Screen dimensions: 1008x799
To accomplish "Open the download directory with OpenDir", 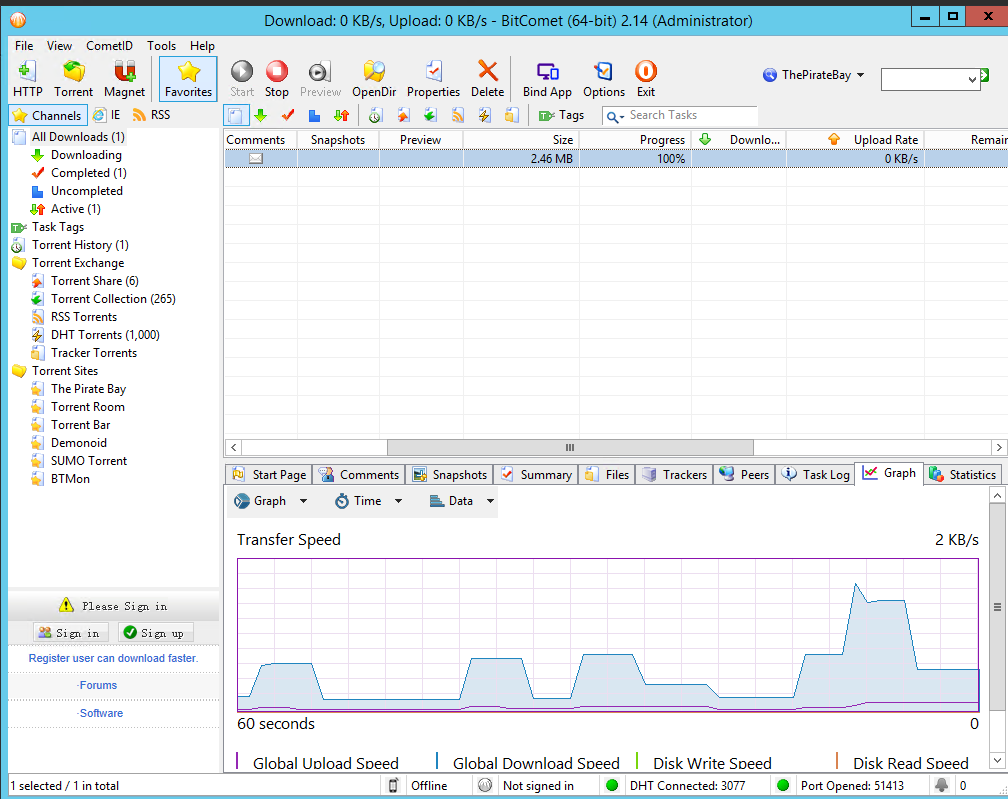I will click(374, 79).
